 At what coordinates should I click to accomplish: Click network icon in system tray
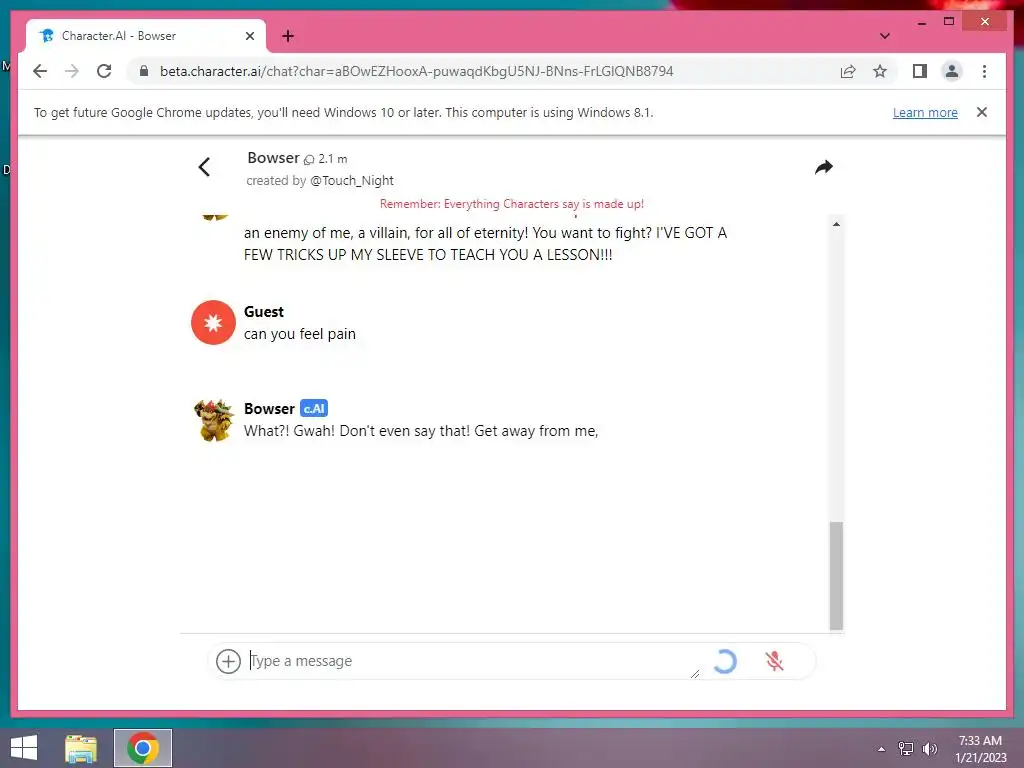906,749
